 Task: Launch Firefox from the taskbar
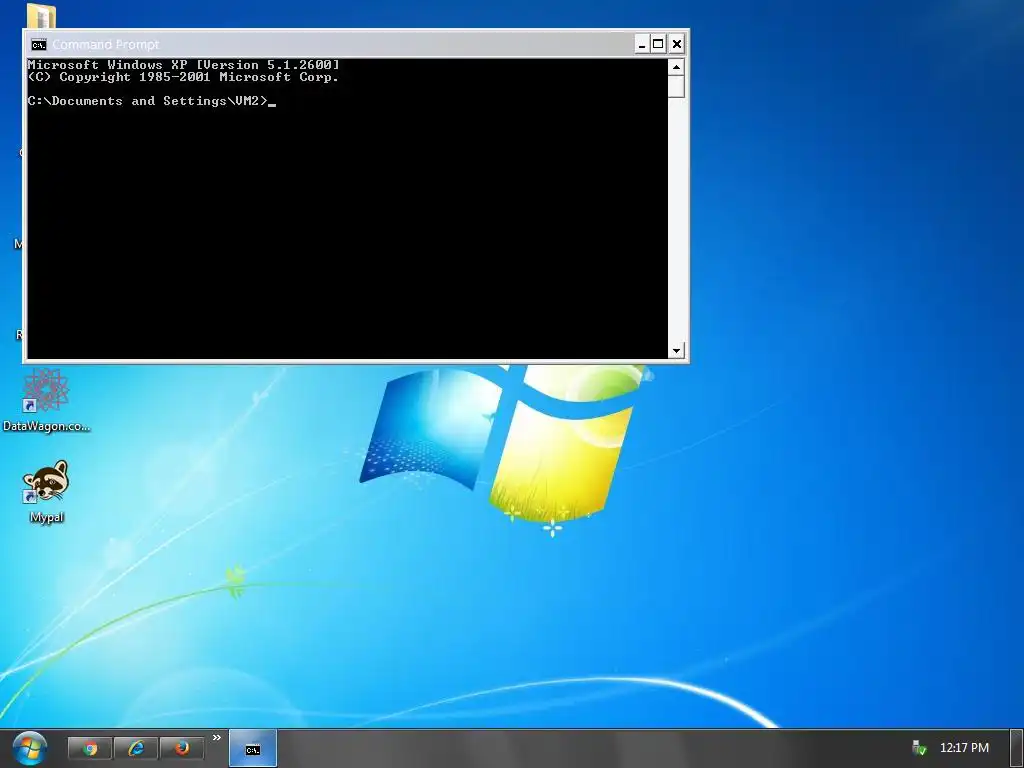(x=182, y=748)
